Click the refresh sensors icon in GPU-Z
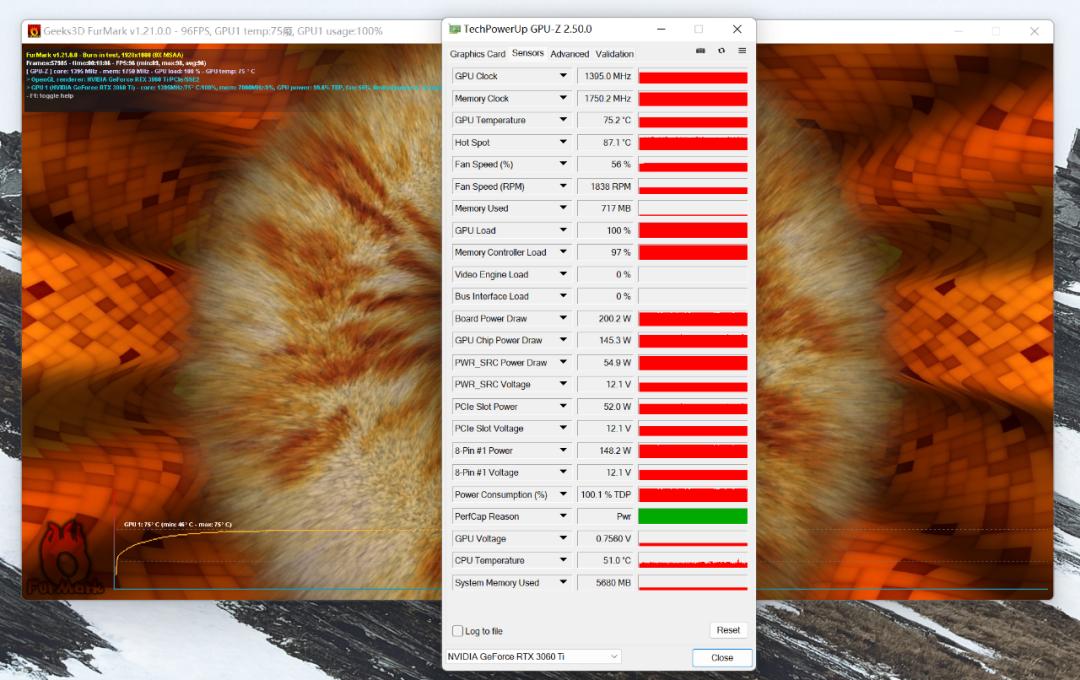Image resolution: width=1080 pixels, height=680 pixels. 720,53
